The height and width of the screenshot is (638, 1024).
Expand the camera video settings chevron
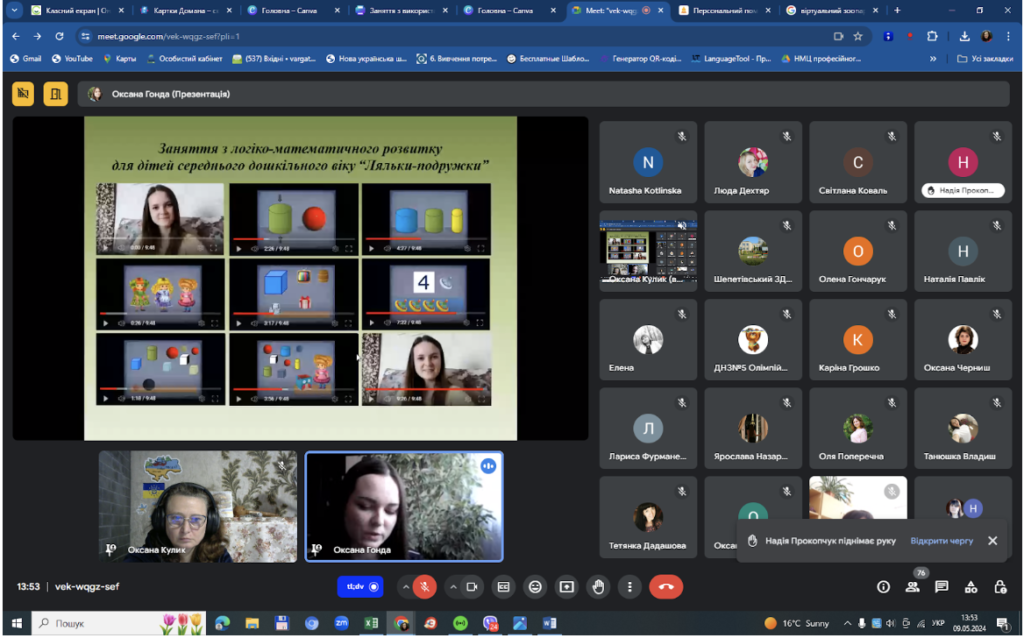point(453,587)
